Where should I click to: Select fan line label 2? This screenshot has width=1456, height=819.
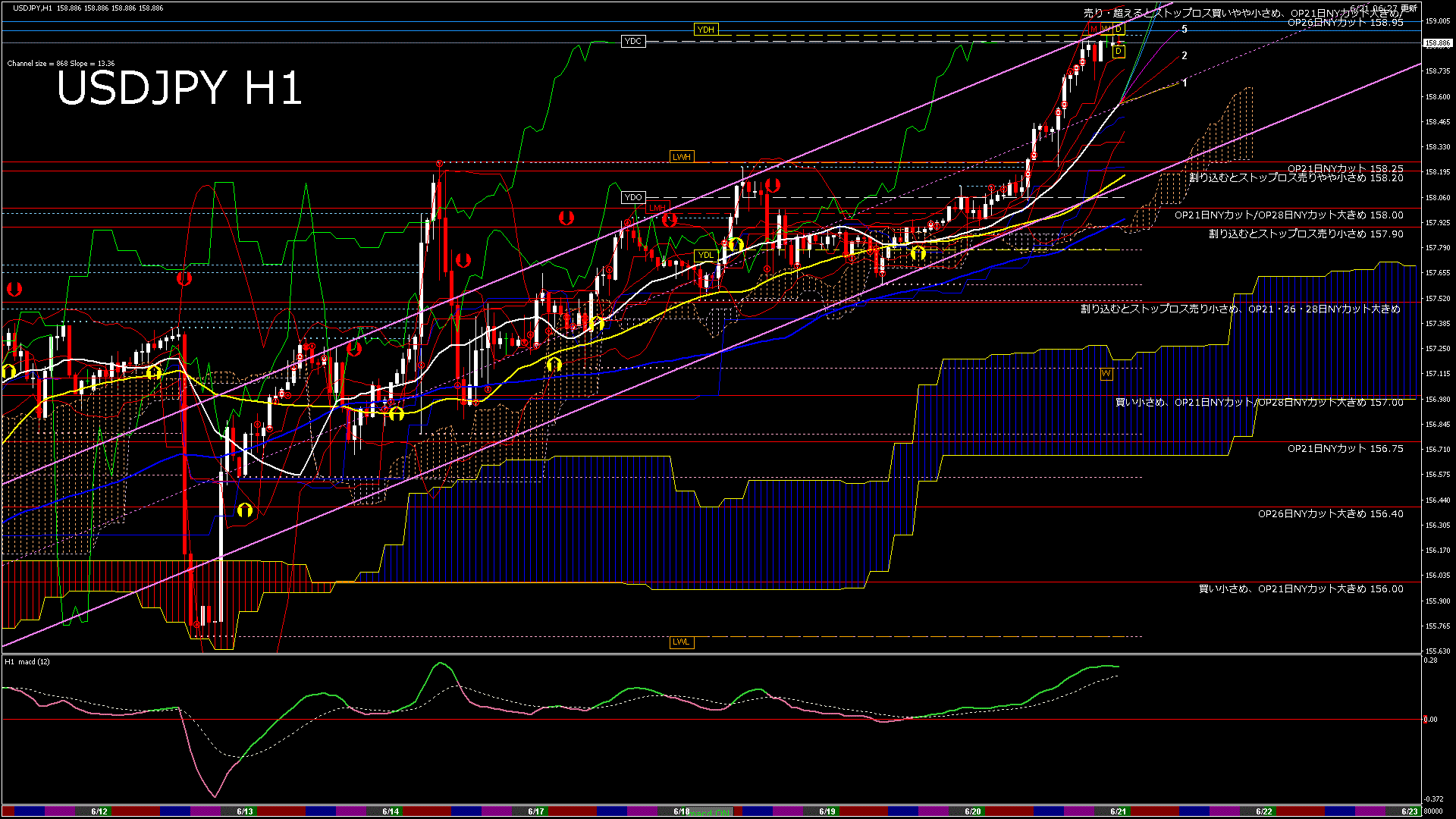tap(1185, 56)
